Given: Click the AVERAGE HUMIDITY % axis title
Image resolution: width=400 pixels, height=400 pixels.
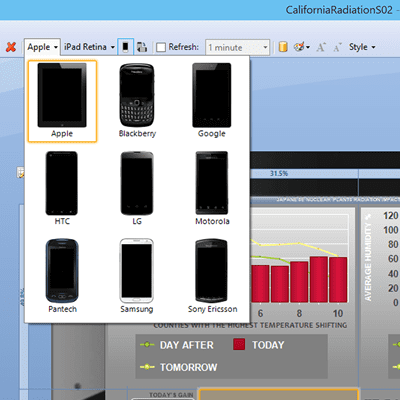Looking at the screenshot, I should [x=368, y=257].
